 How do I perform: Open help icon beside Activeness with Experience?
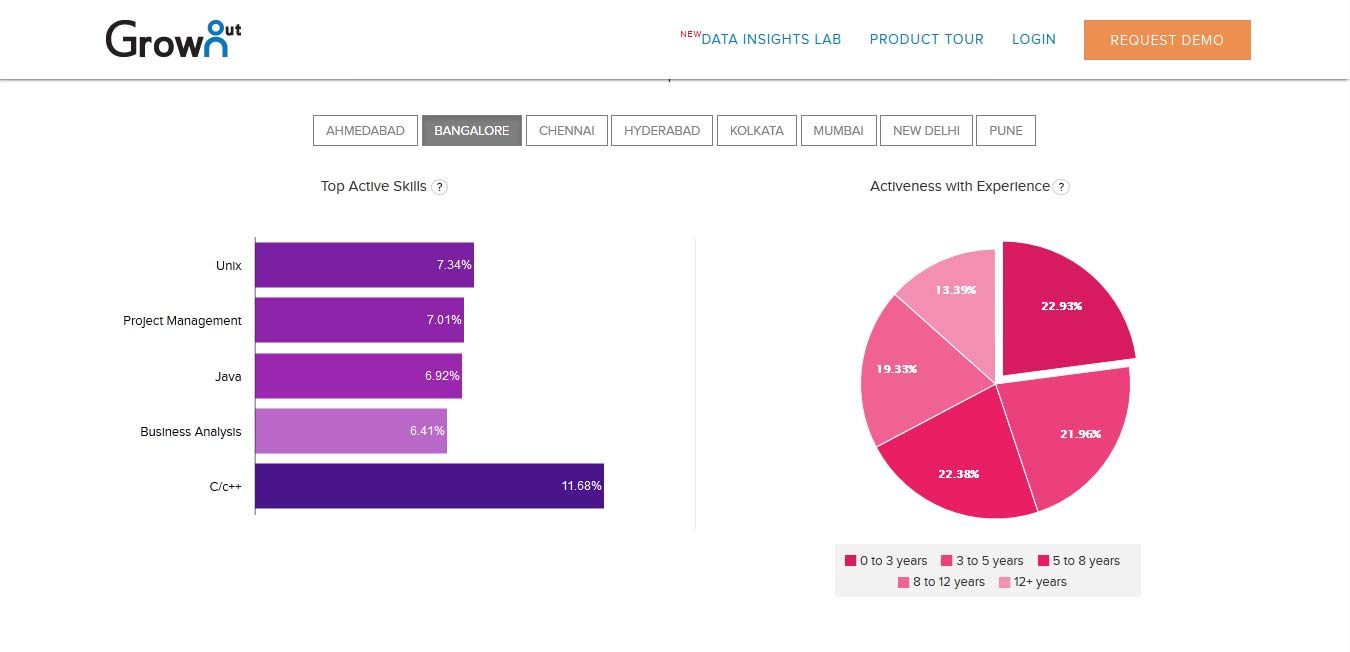pos(1061,187)
